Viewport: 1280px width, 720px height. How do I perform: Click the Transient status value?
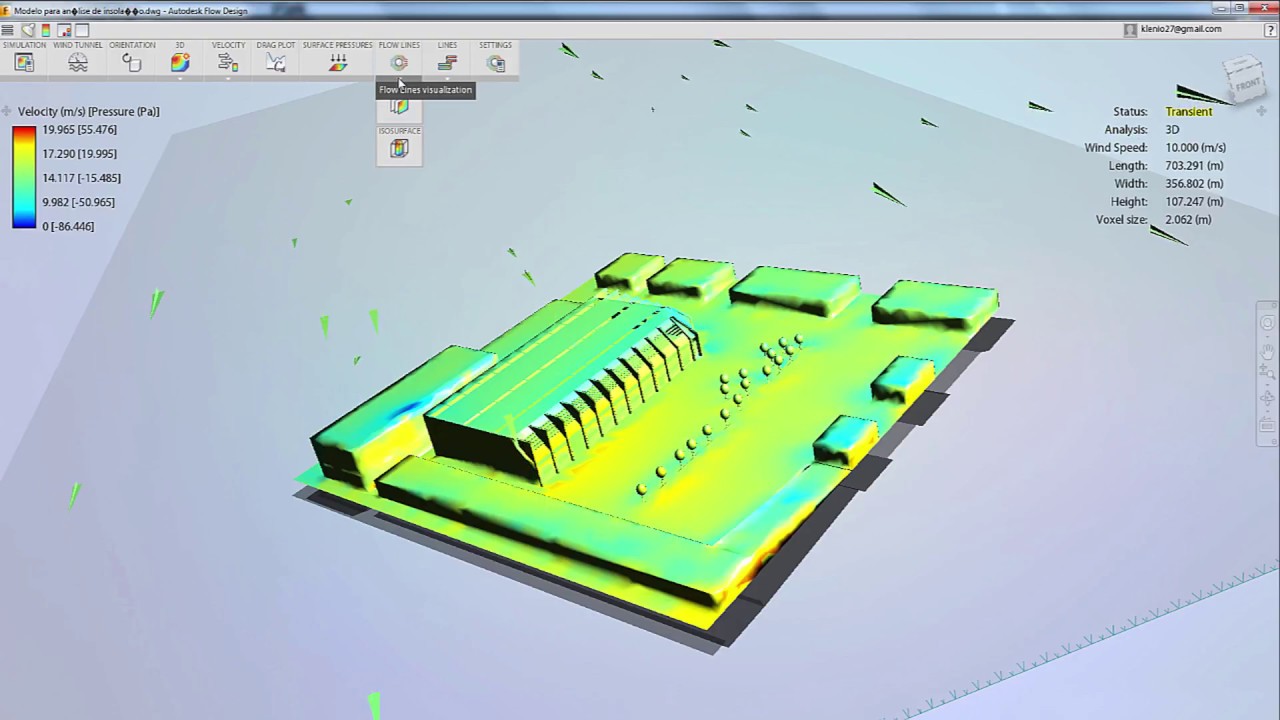pos(1189,112)
